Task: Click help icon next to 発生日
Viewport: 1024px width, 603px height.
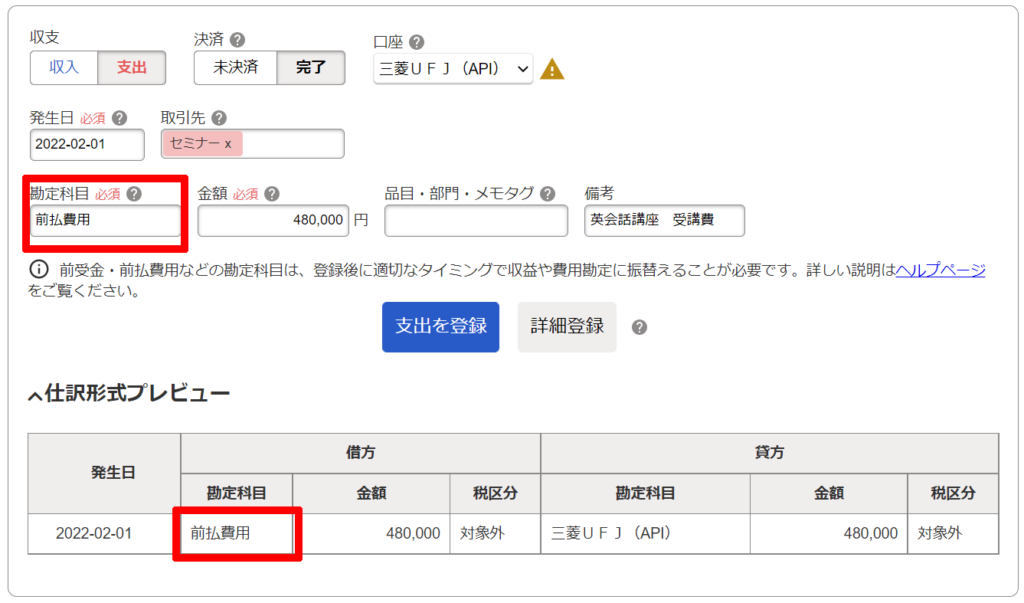Action: point(120,118)
